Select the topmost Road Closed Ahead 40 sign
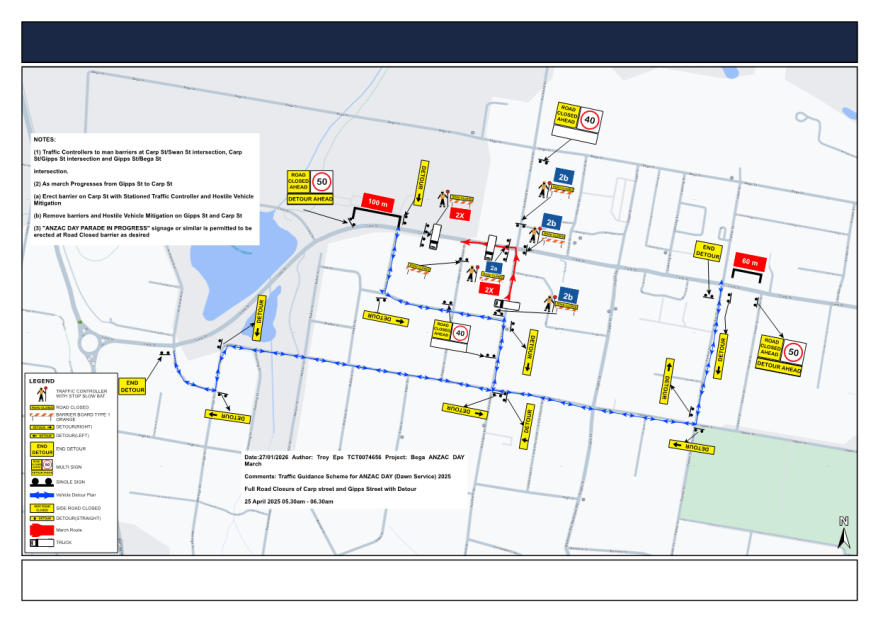Image resolution: width=877 pixels, height=621 pixels. (579, 123)
